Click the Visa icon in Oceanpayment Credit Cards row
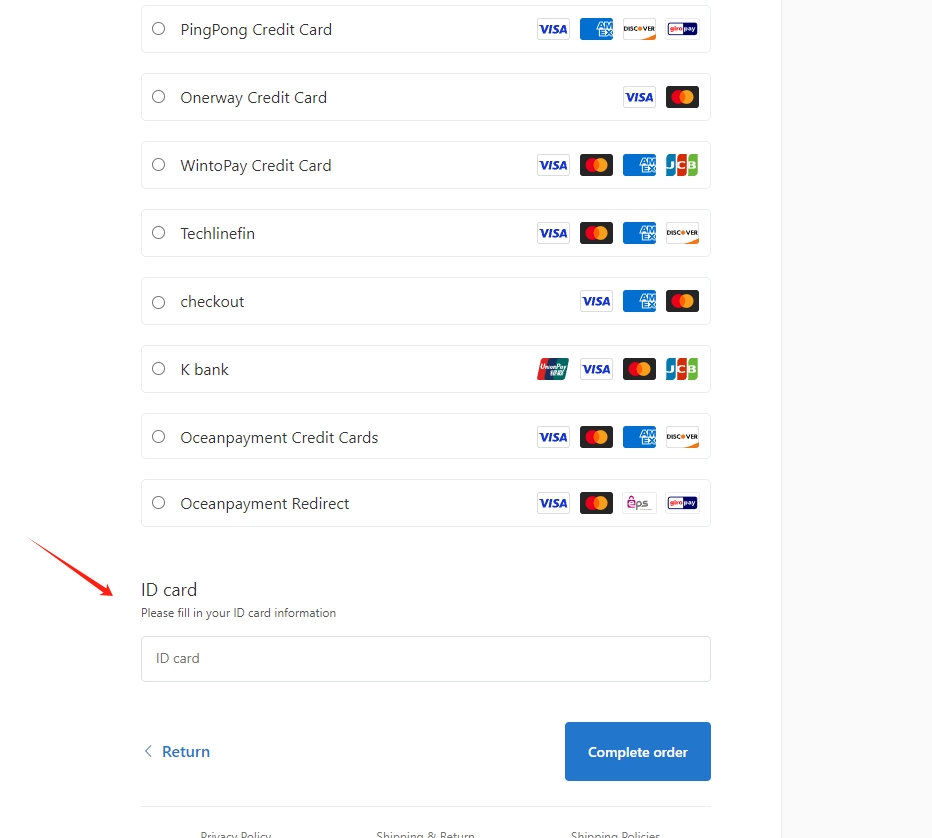The height and width of the screenshot is (838, 932). 553,437
